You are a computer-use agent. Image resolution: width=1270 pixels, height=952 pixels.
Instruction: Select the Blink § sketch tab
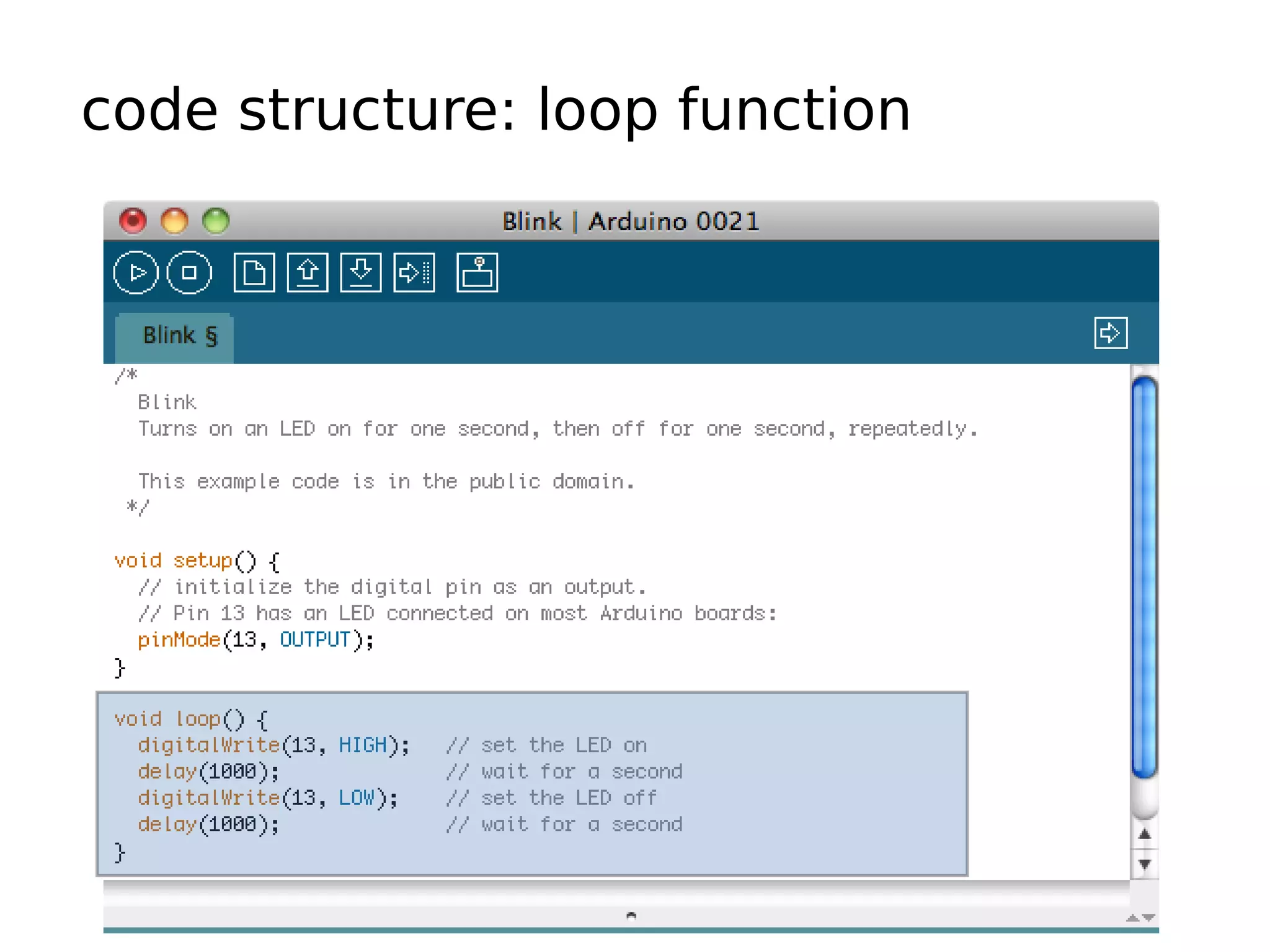(x=175, y=338)
